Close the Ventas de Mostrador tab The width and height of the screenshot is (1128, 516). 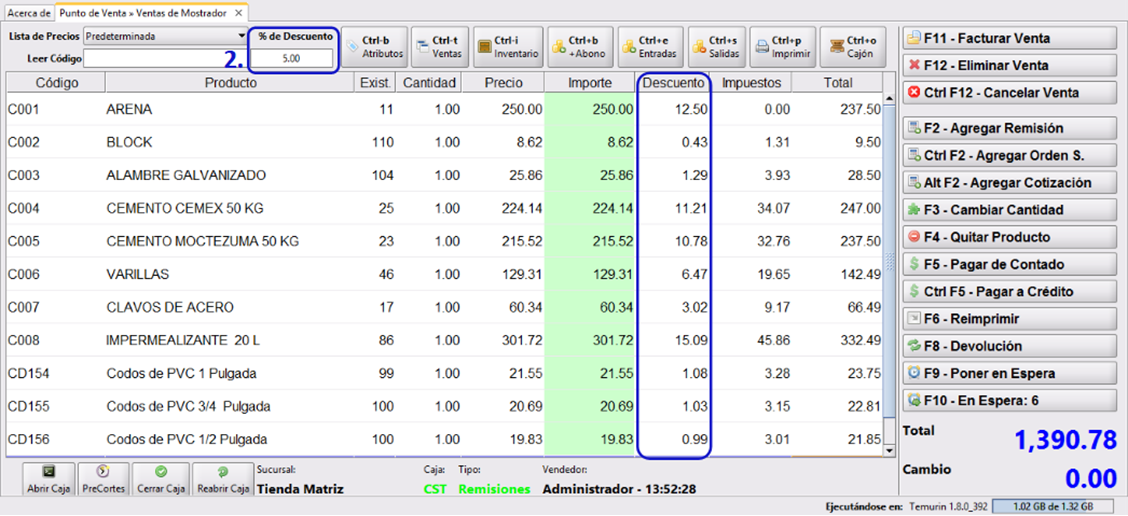239,13
